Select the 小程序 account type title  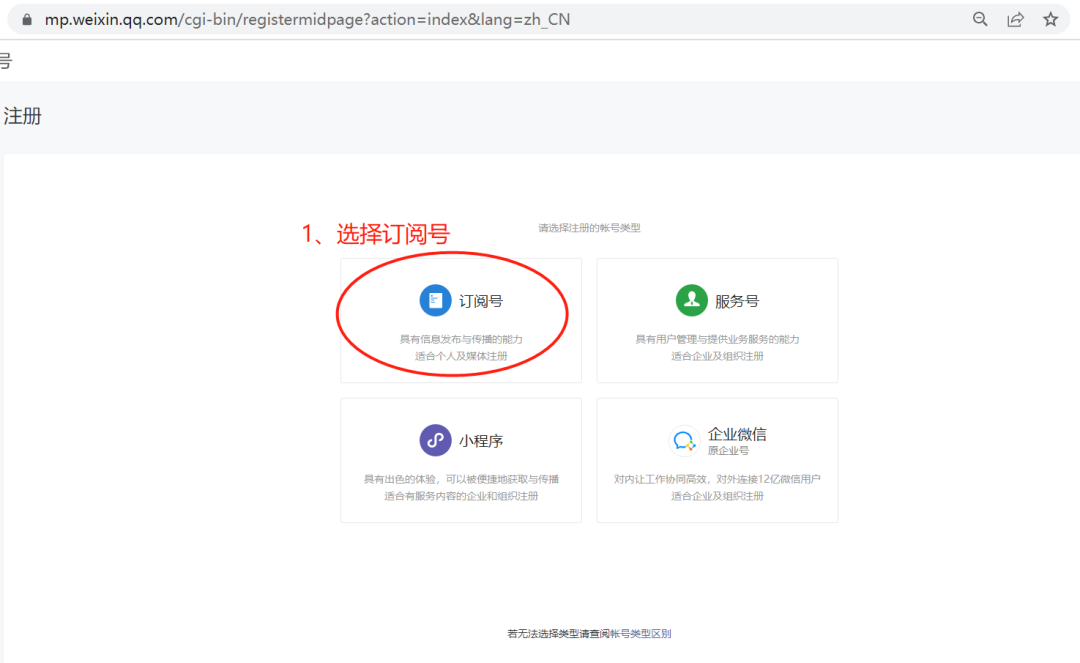481,441
